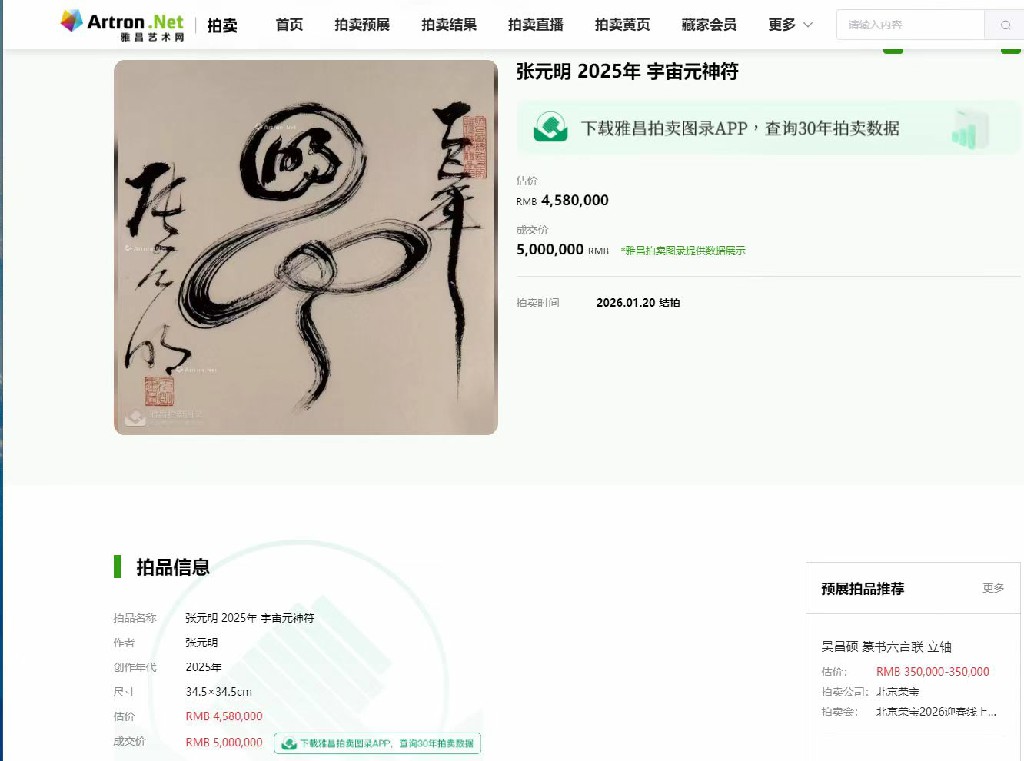Click the green APP icon in download banner
The height and width of the screenshot is (761, 1024).
tap(551, 127)
